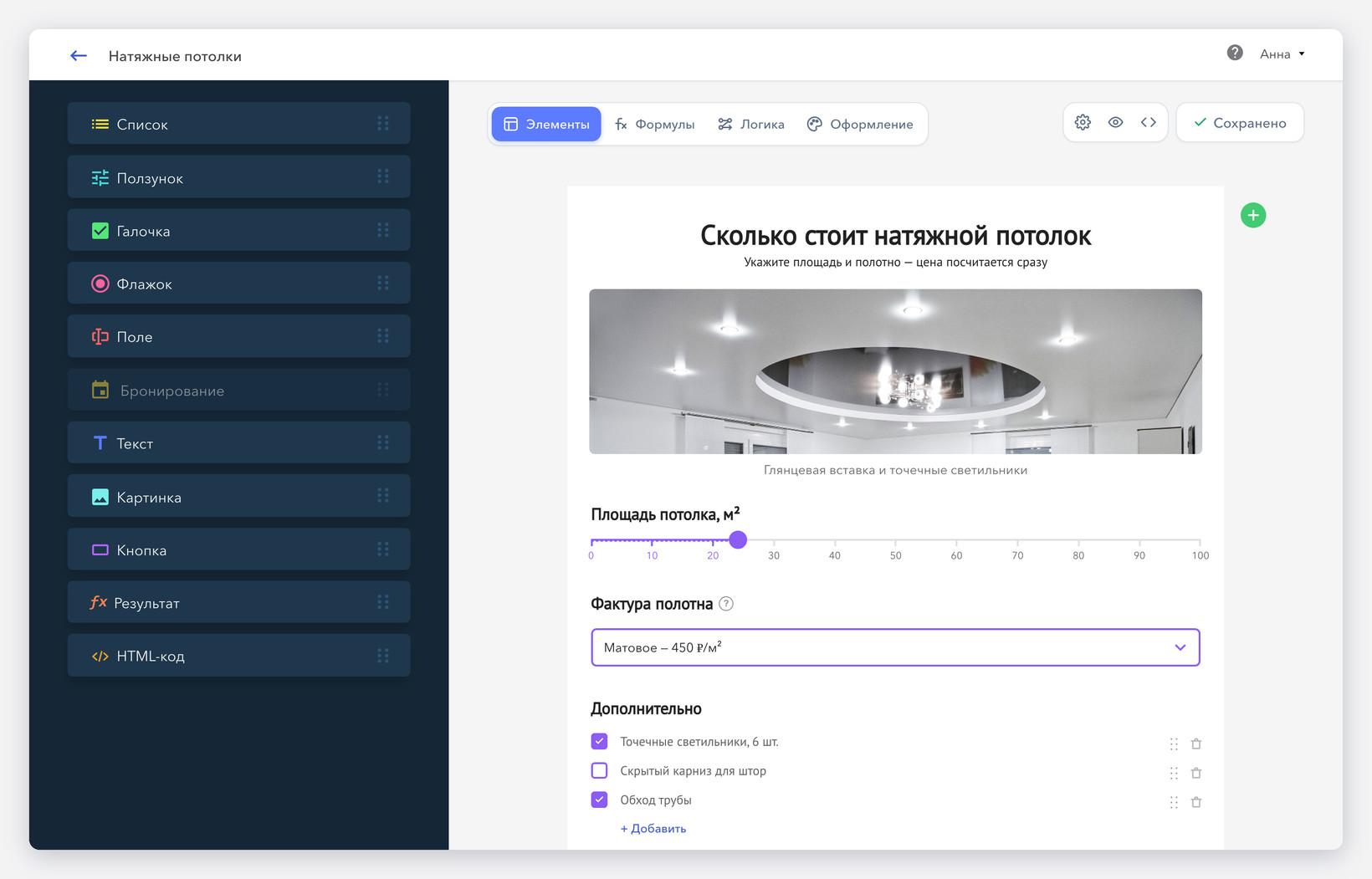The height and width of the screenshot is (879, 1372).
Task: Select the Кнопка button element
Action: [x=238, y=549]
